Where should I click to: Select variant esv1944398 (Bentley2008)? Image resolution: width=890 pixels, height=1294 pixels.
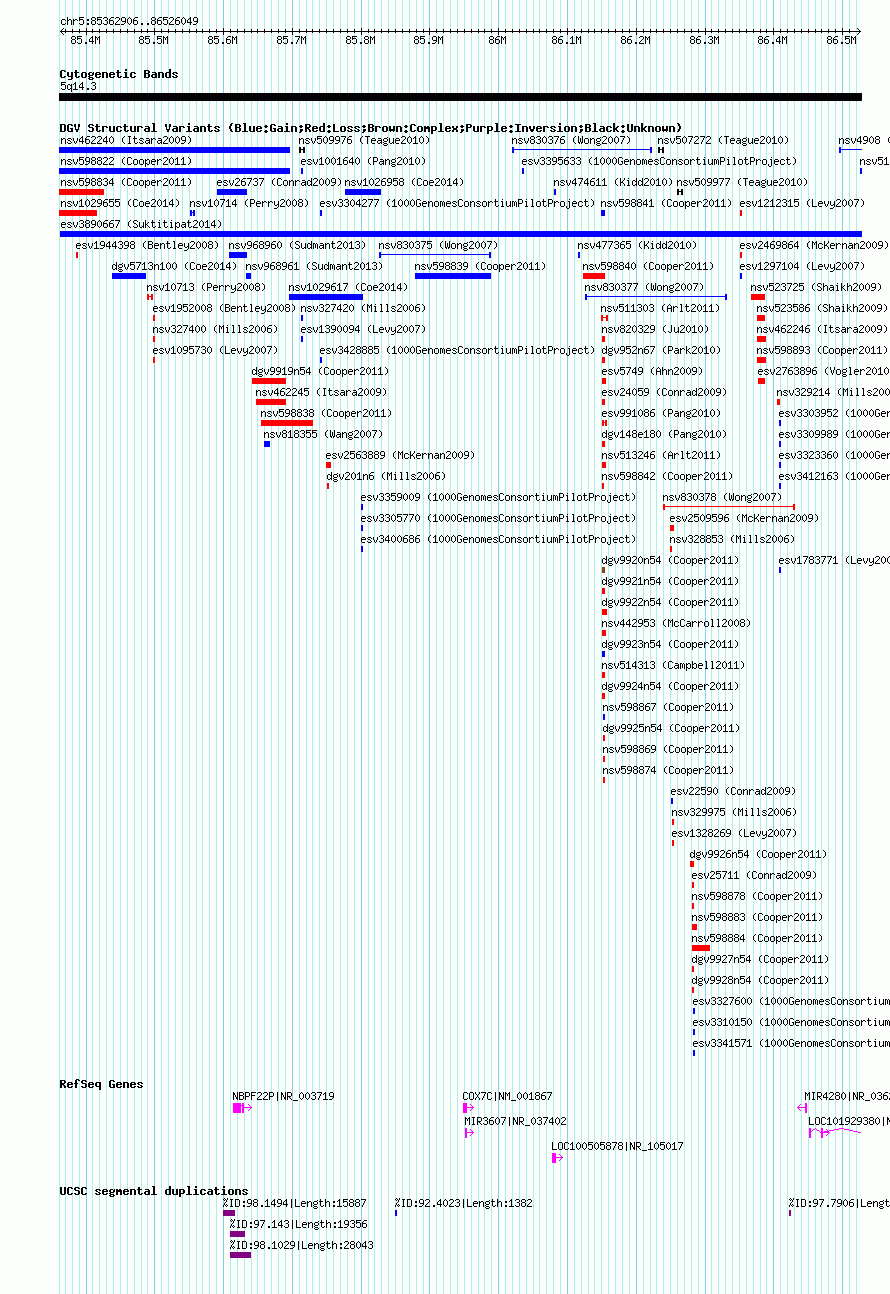pos(147,245)
